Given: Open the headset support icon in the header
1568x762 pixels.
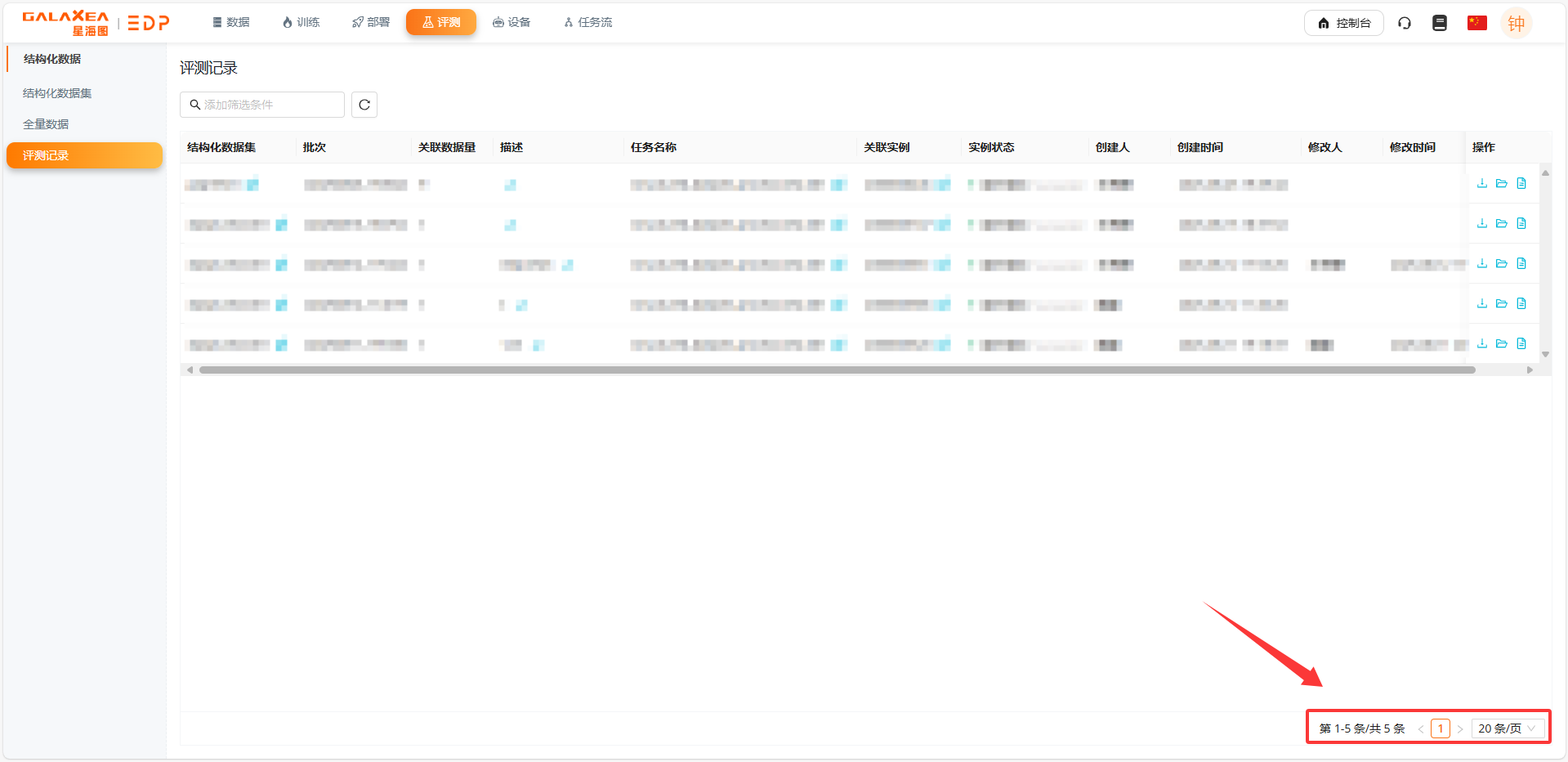Looking at the screenshot, I should [x=1404, y=22].
